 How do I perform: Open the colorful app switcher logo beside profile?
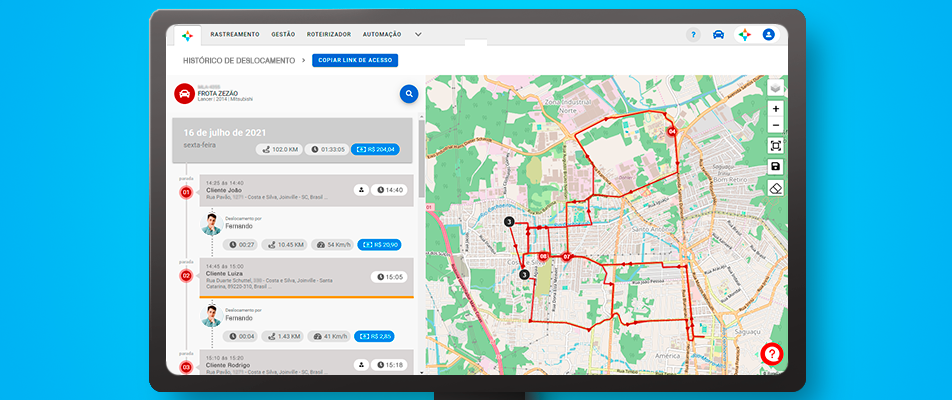coord(744,35)
